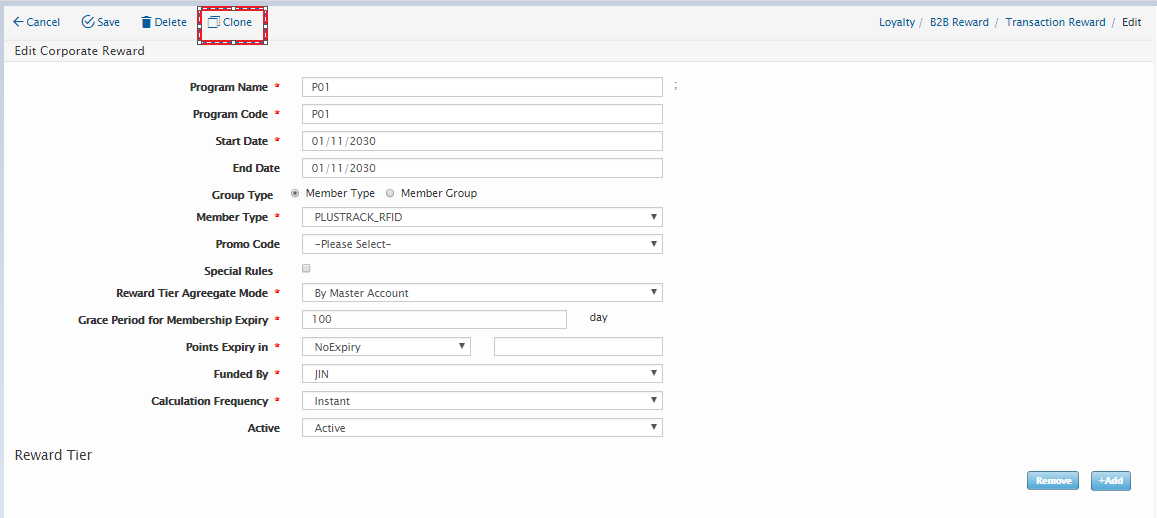
Task: Click the Program Name input field
Action: [482, 87]
